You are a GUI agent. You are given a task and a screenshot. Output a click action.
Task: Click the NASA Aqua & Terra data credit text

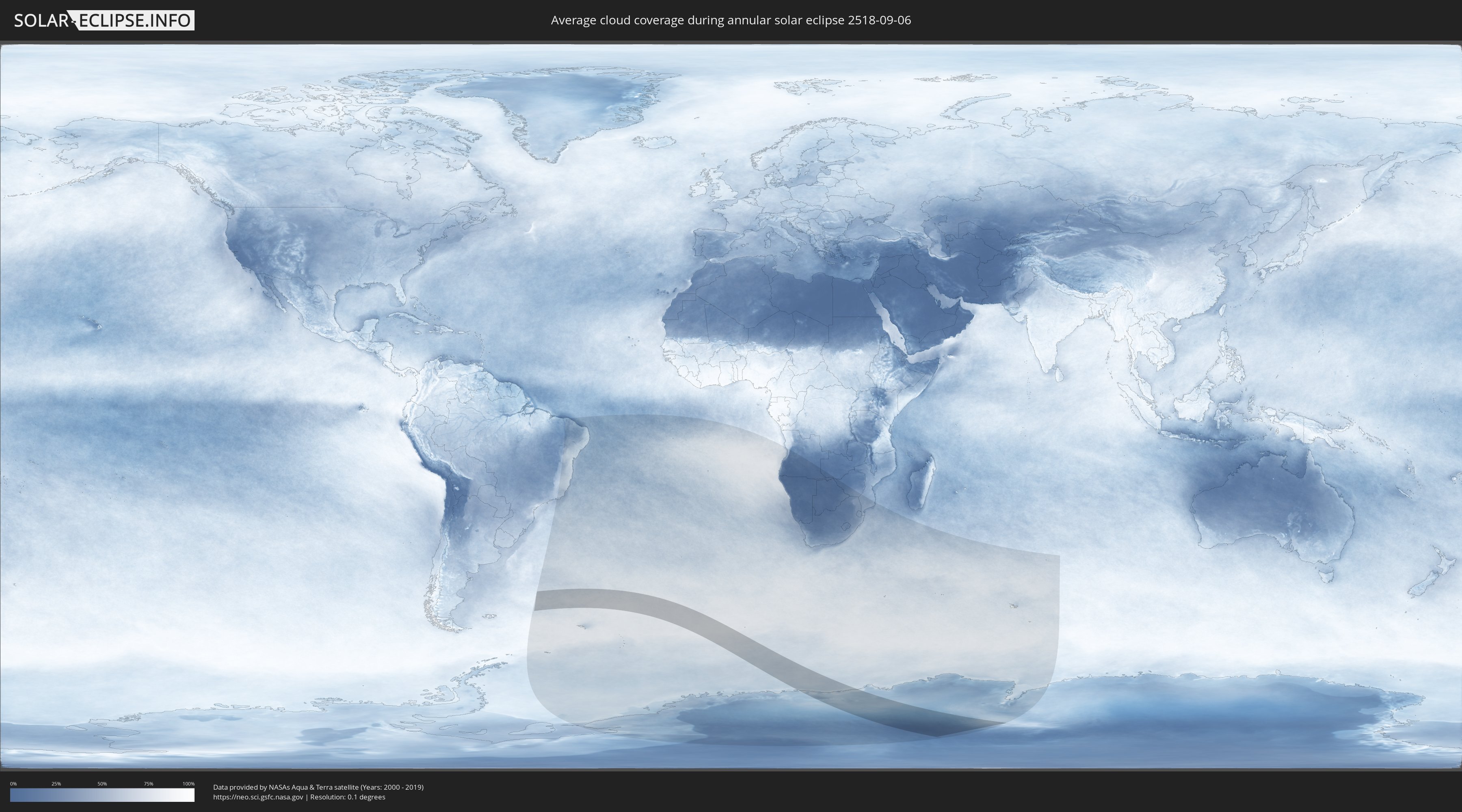click(318, 787)
